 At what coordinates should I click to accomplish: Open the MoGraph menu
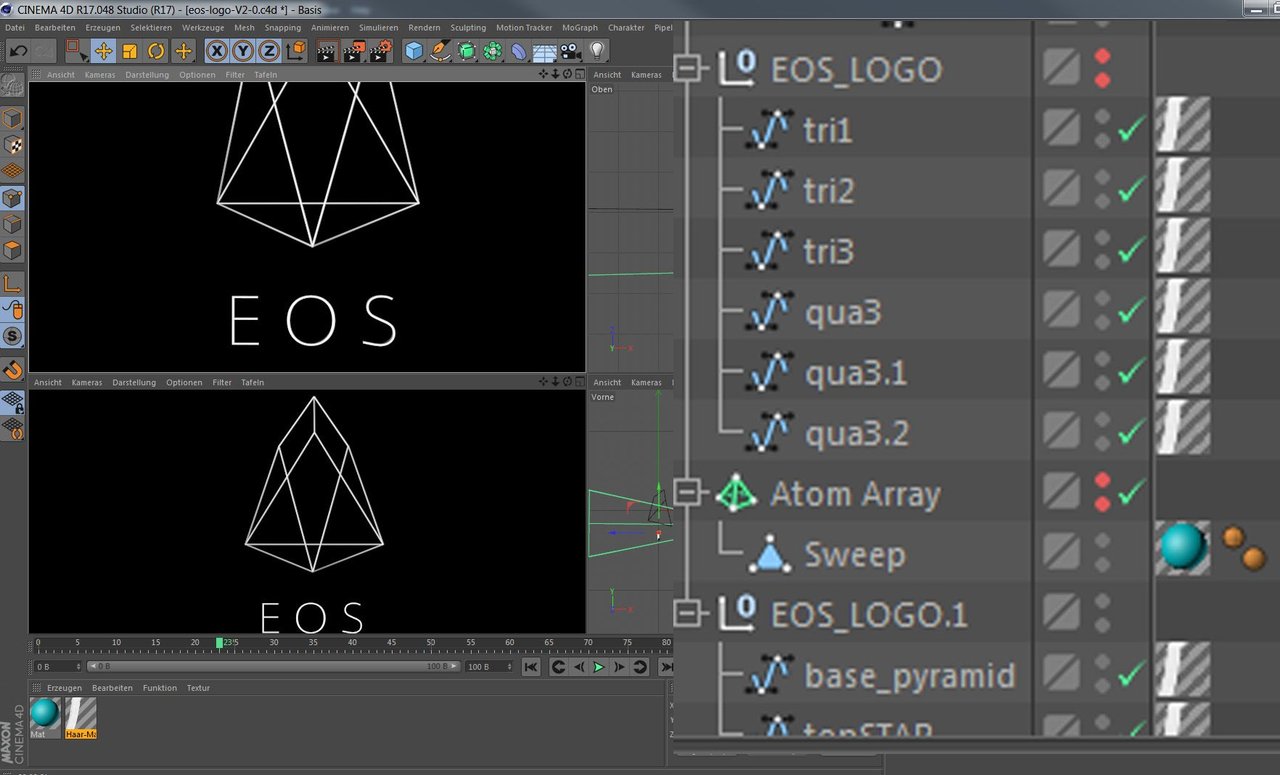click(580, 28)
